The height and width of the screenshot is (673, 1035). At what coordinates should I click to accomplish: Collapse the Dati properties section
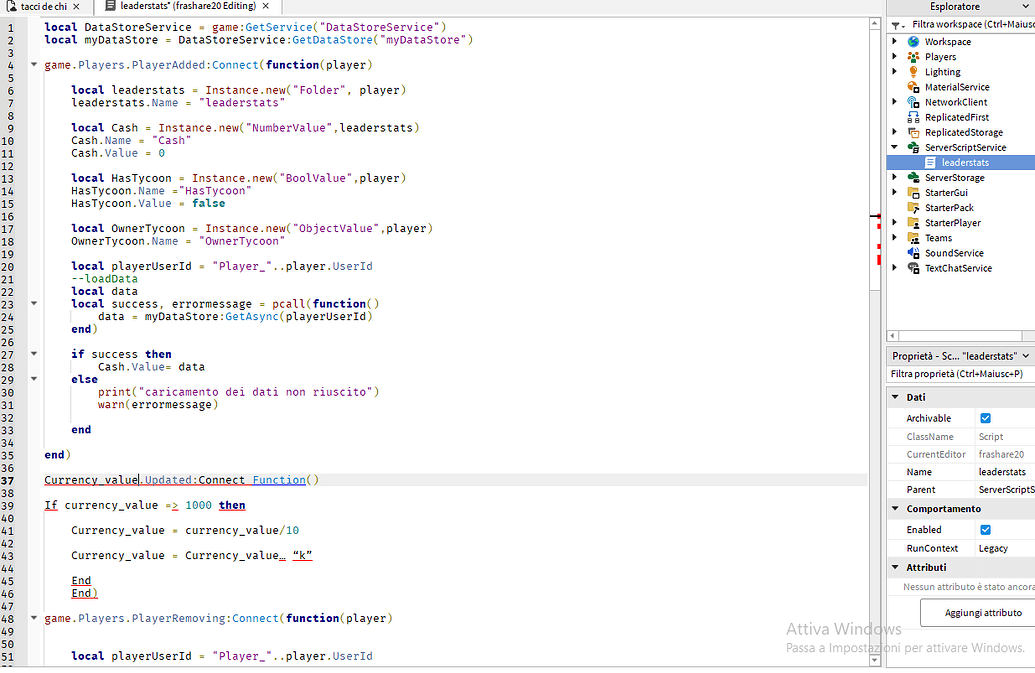tap(896, 397)
